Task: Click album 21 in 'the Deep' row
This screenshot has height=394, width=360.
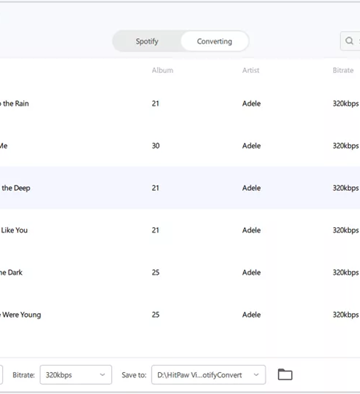Action: pyautogui.click(x=155, y=188)
